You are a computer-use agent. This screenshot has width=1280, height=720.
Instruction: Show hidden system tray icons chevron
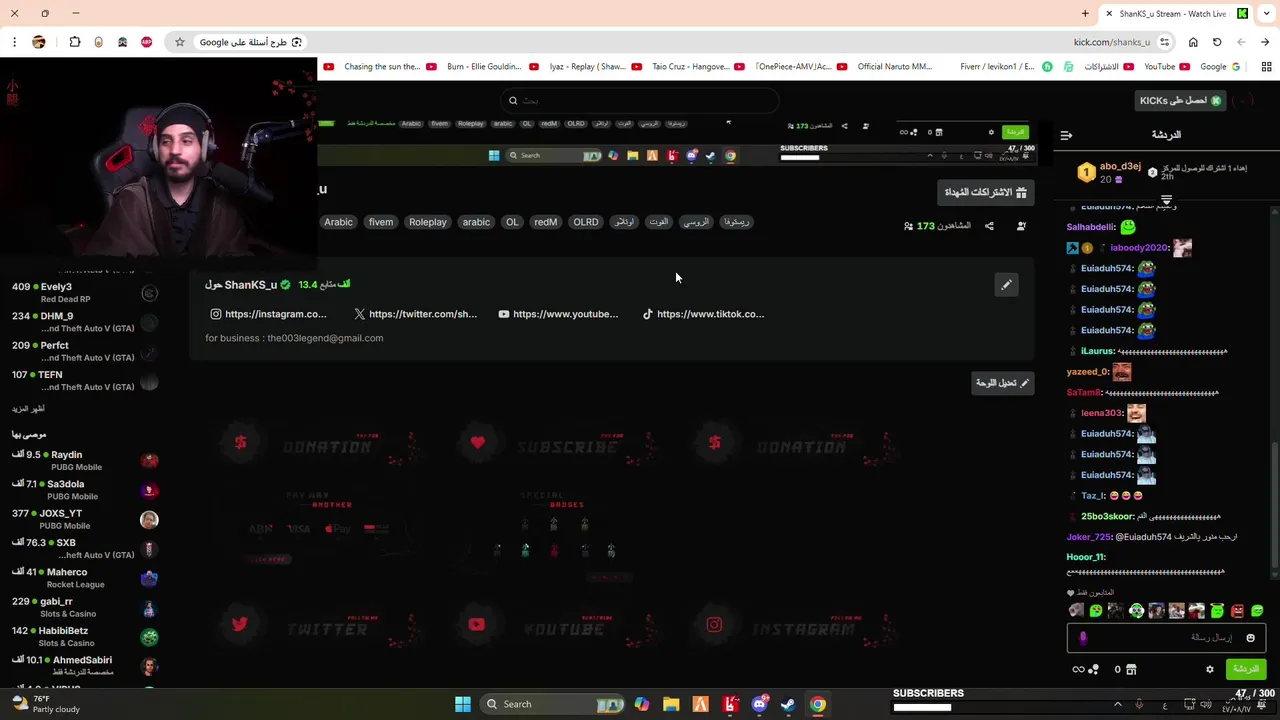1117,704
